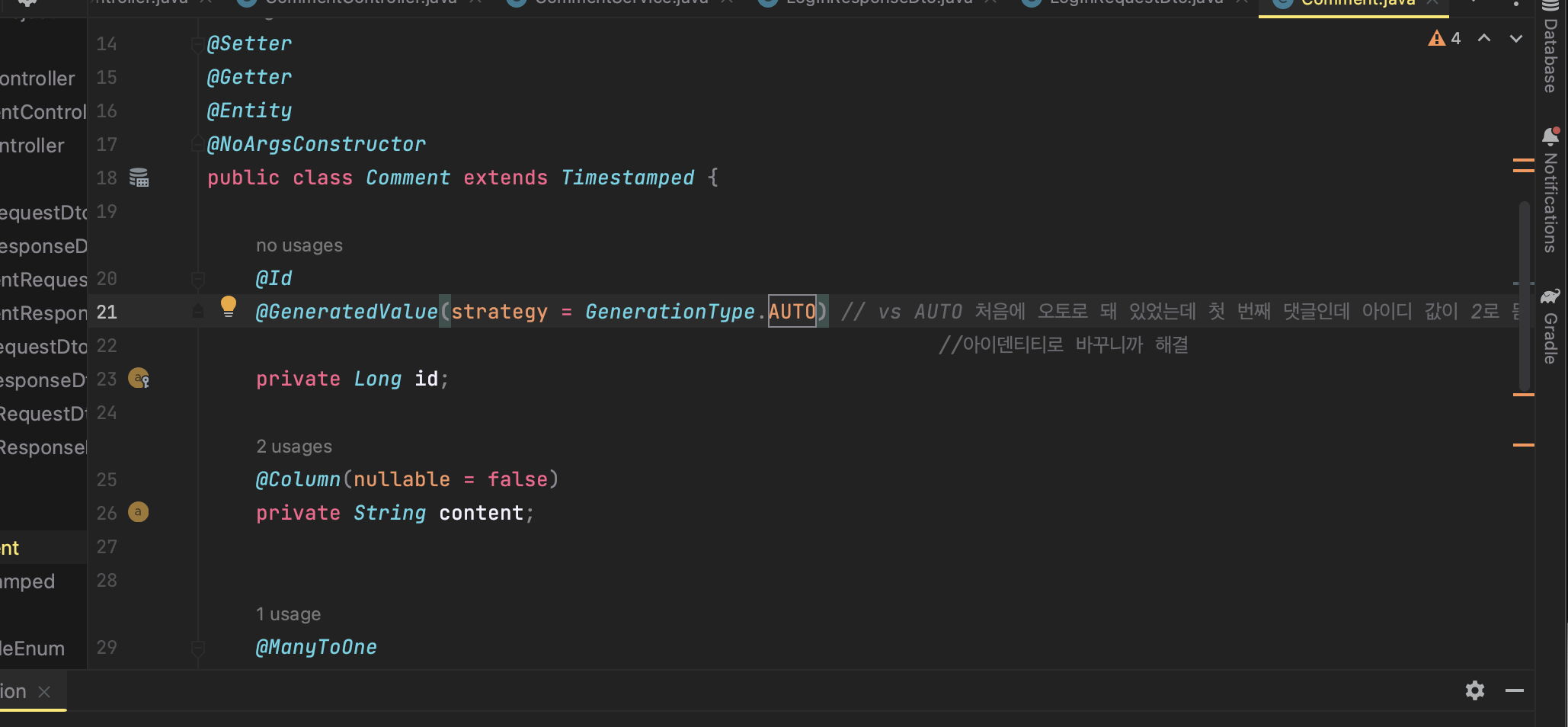Click the 'id' field name

pos(427,379)
